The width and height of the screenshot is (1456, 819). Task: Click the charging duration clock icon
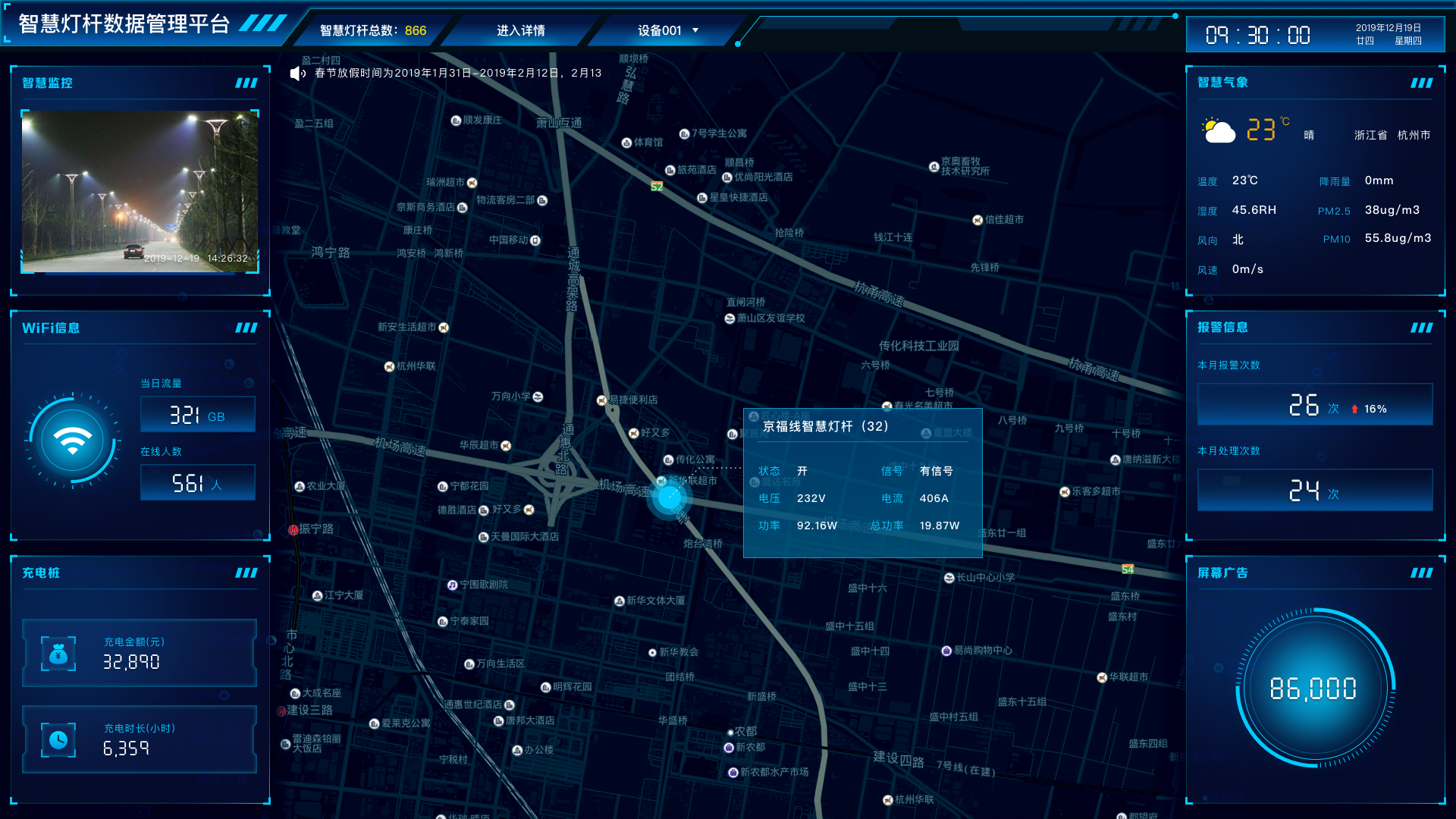58,739
